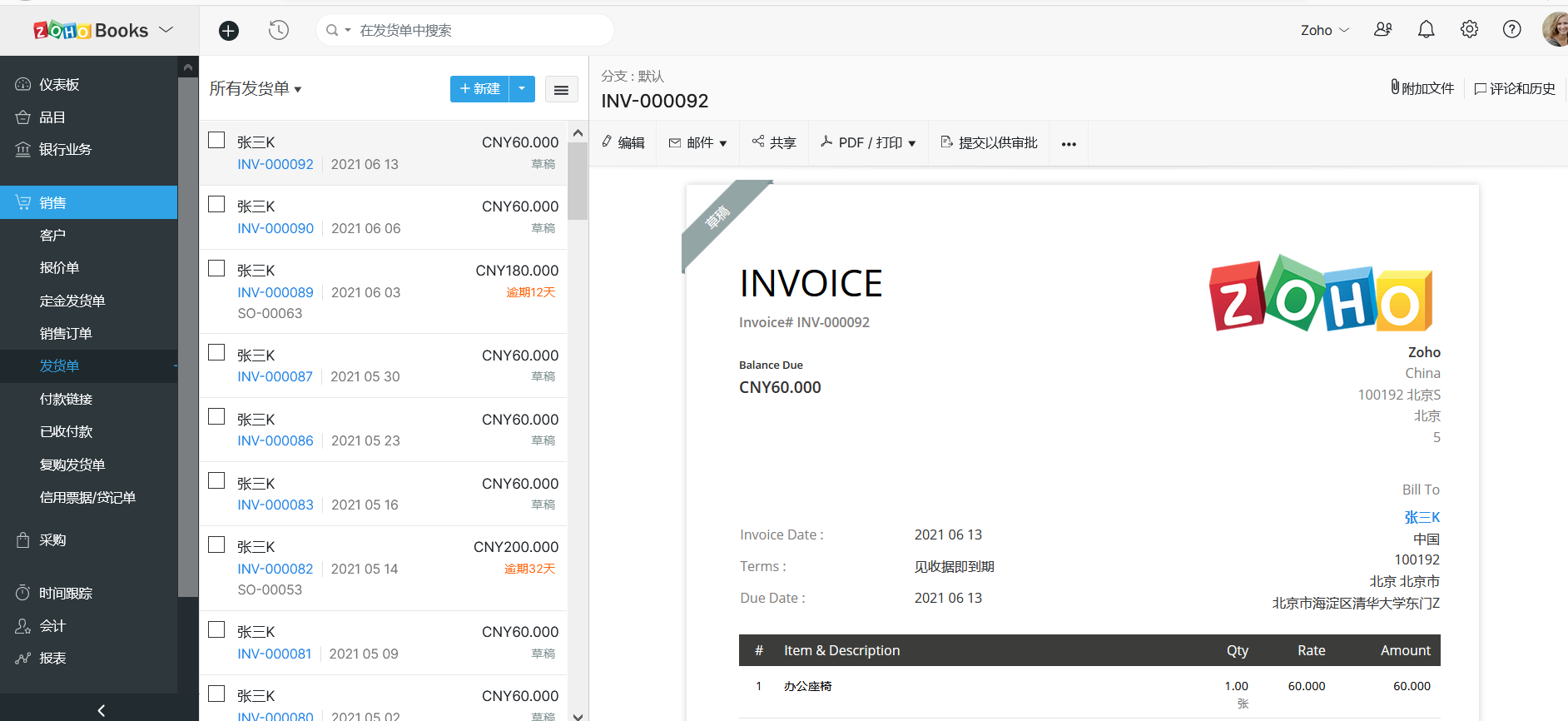The height and width of the screenshot is (721, 1568).
Task: Collapse the left sidebar with the arrow
Action: click(101, 710)
